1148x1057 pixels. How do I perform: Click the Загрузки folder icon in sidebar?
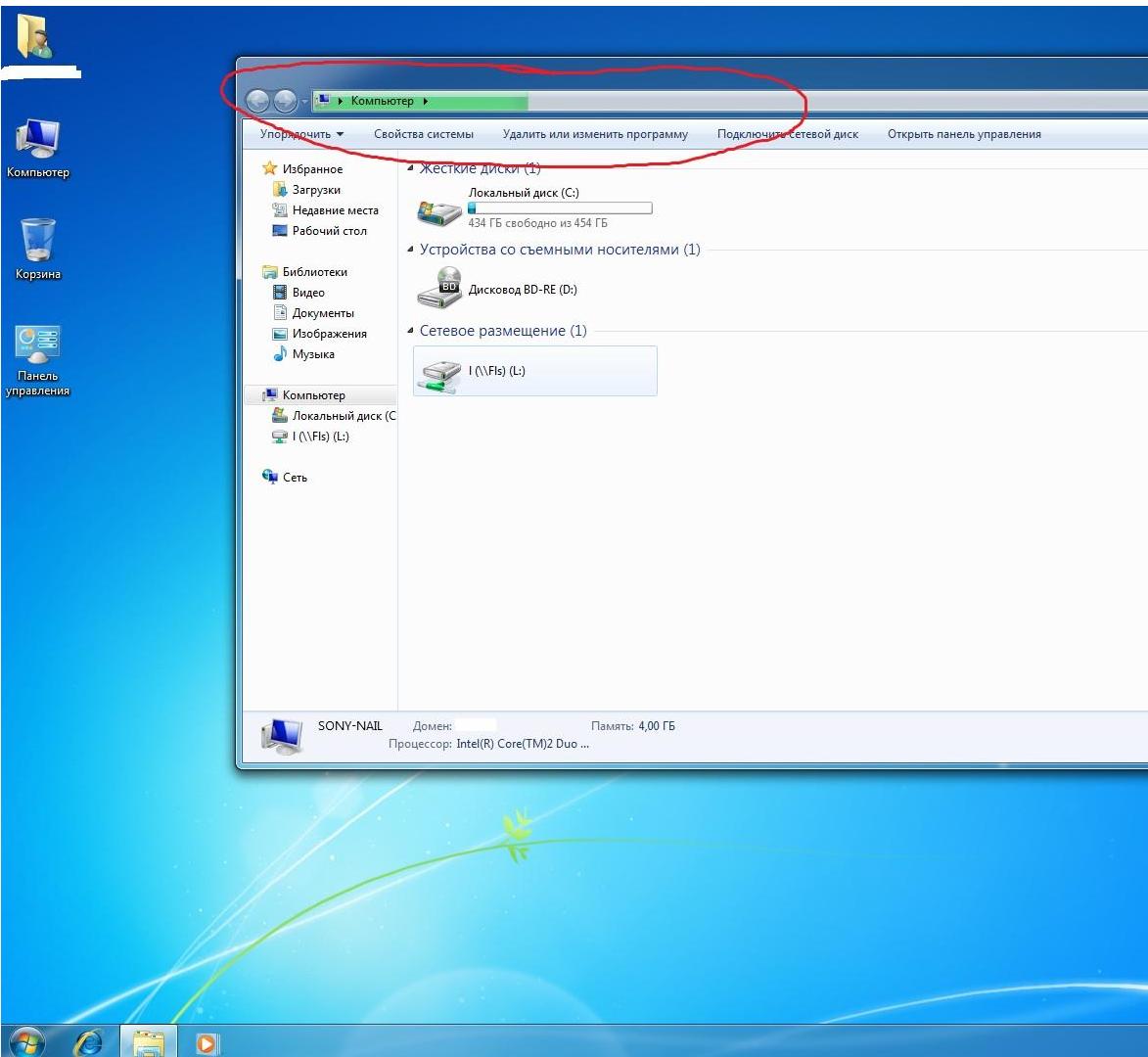coord(279,189)
